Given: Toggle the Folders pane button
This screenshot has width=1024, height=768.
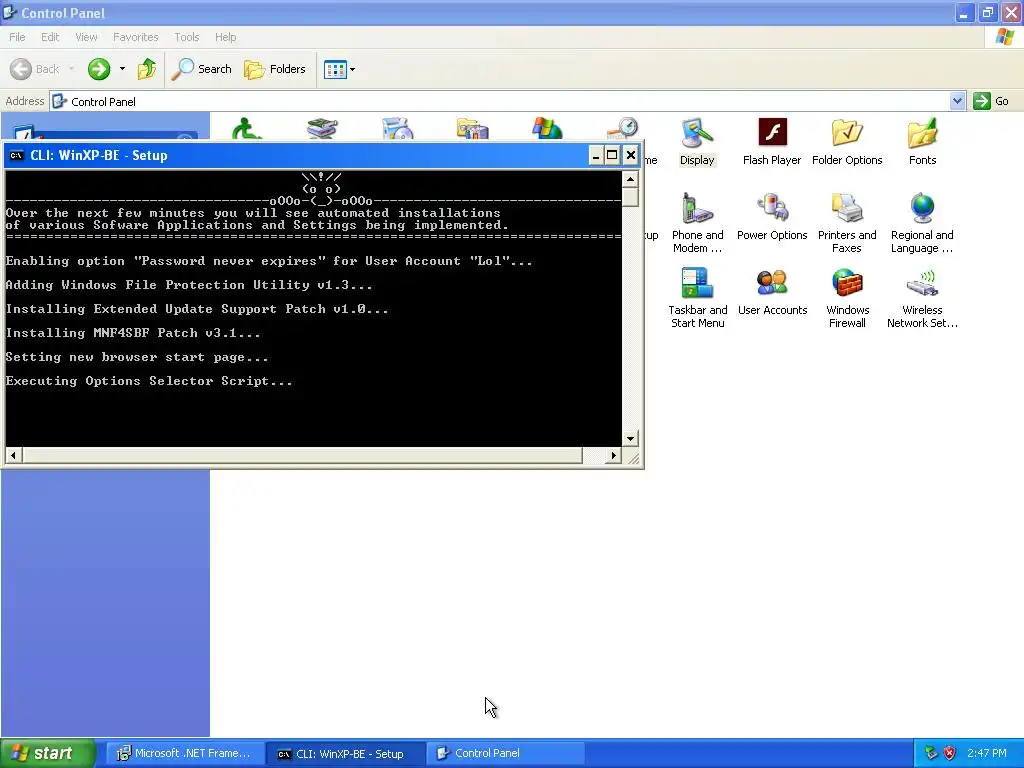Looking at the screenshot, I should click(274, 69).
